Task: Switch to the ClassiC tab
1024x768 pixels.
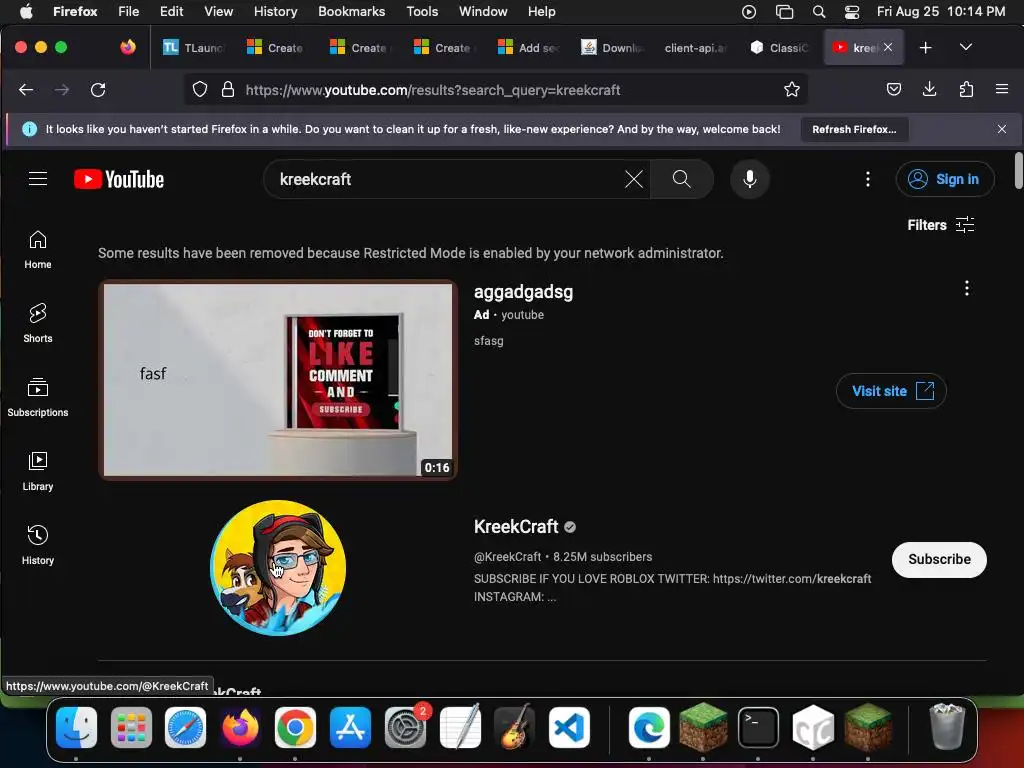Action: tap(780, 48)
